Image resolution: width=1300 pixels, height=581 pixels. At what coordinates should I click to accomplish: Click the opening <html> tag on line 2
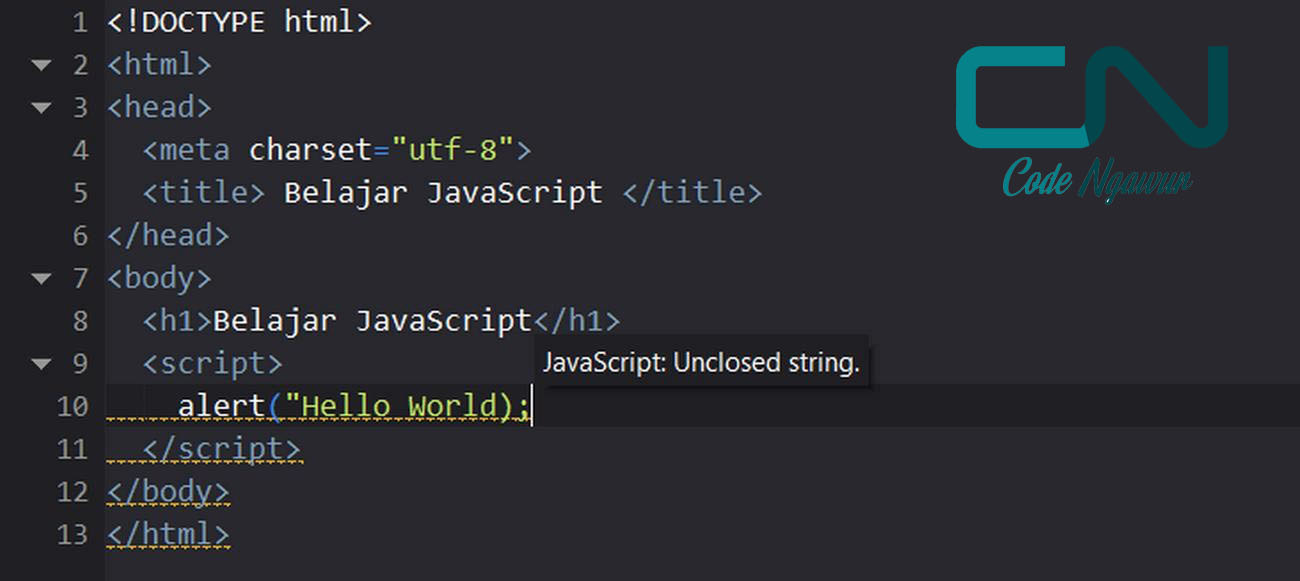tap(159, 65)
